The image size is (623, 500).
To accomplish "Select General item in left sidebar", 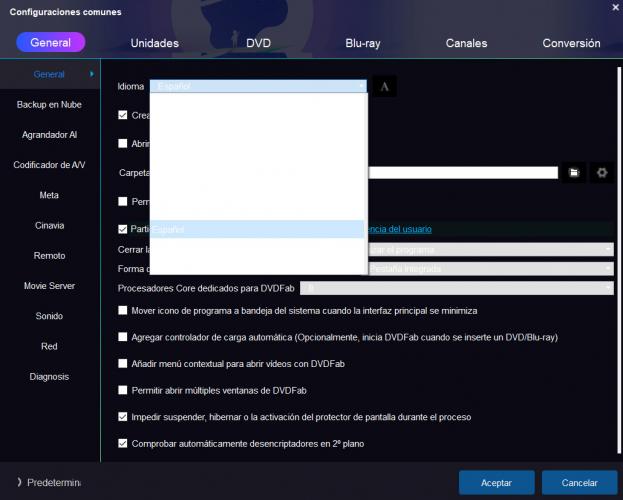I will tap(49, 74).
